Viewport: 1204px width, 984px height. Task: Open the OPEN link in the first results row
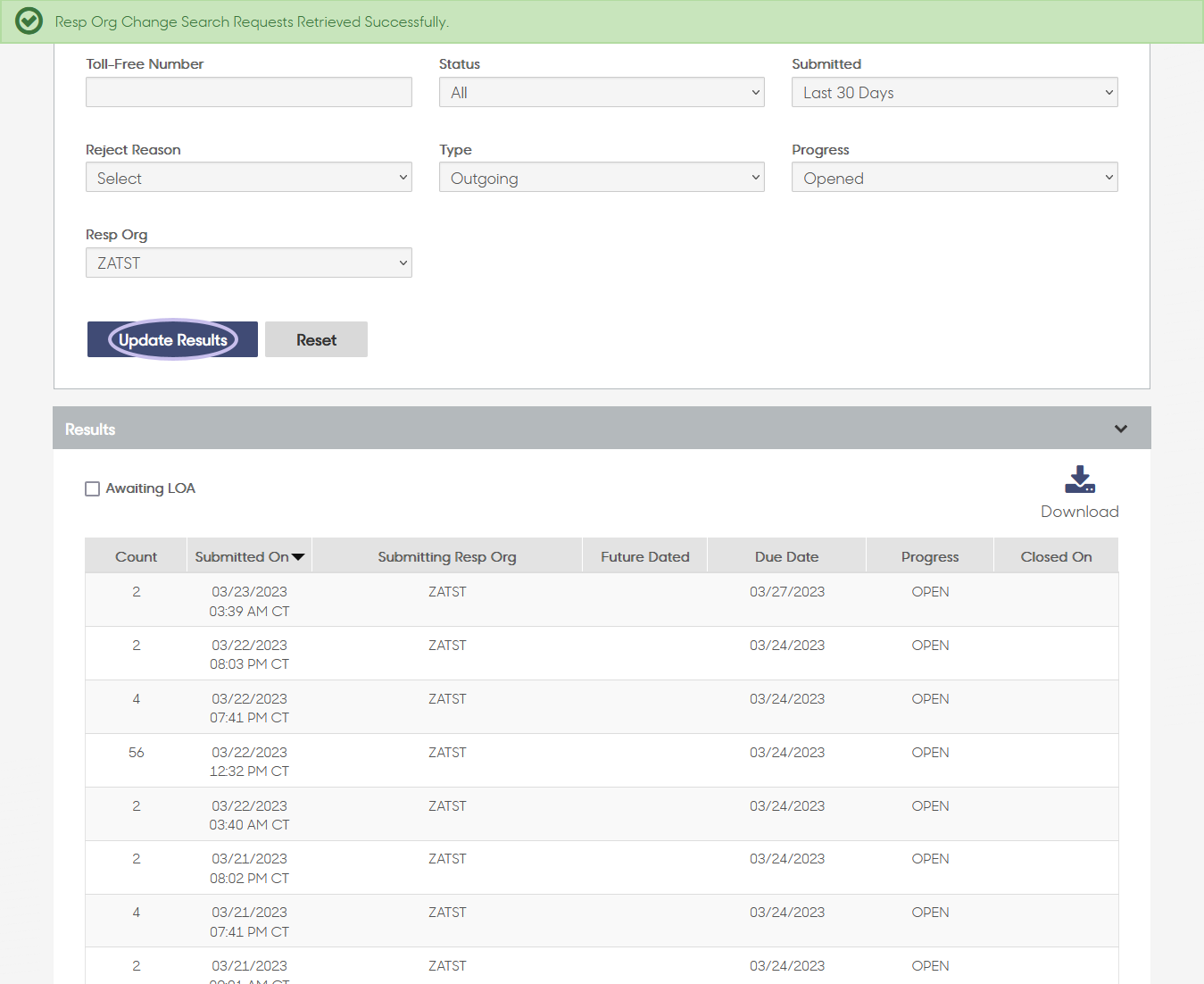point(930,591)
